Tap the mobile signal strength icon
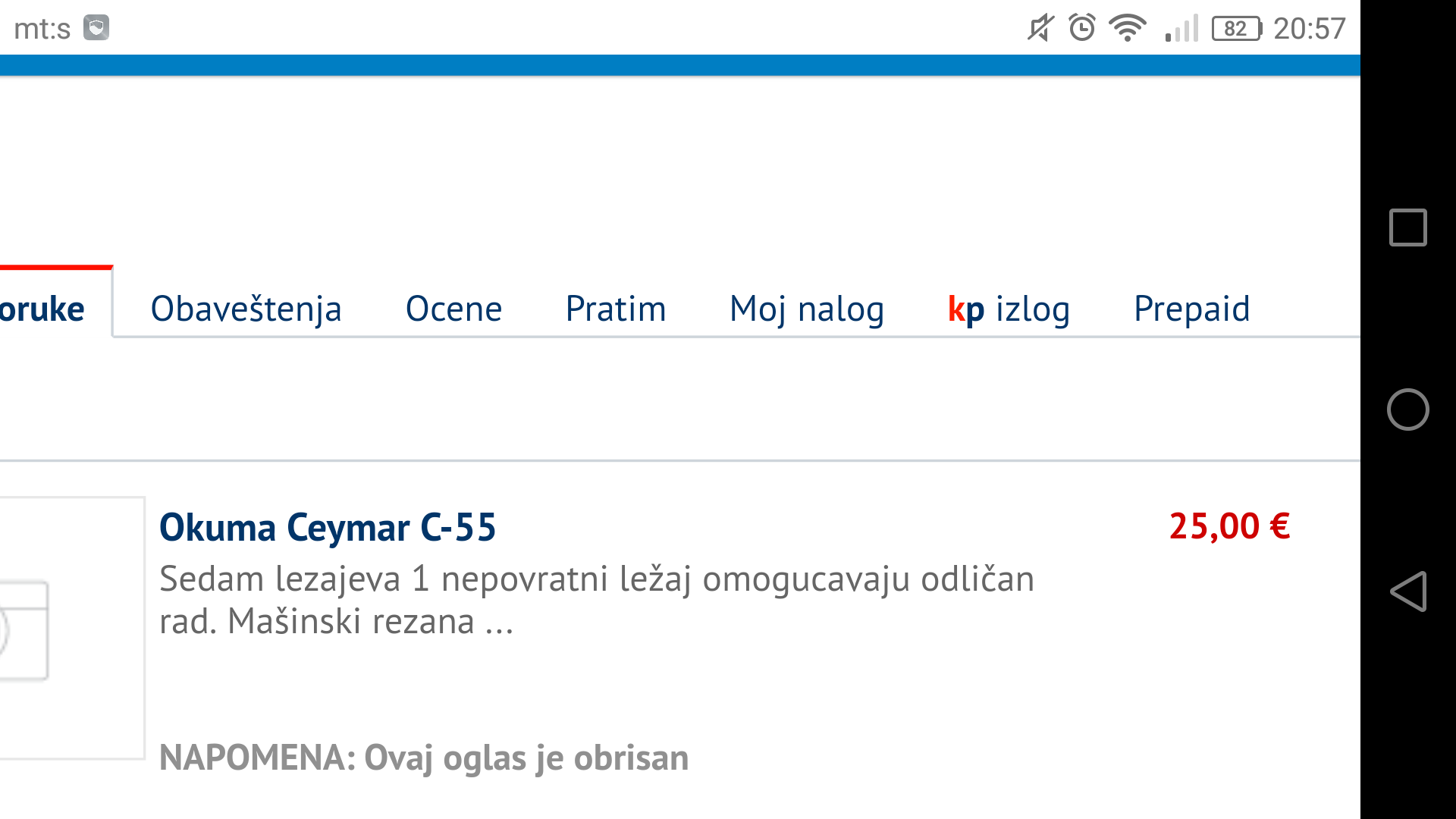The height and width of the screenshot is (819, 1456). (x=1181, y=28)
